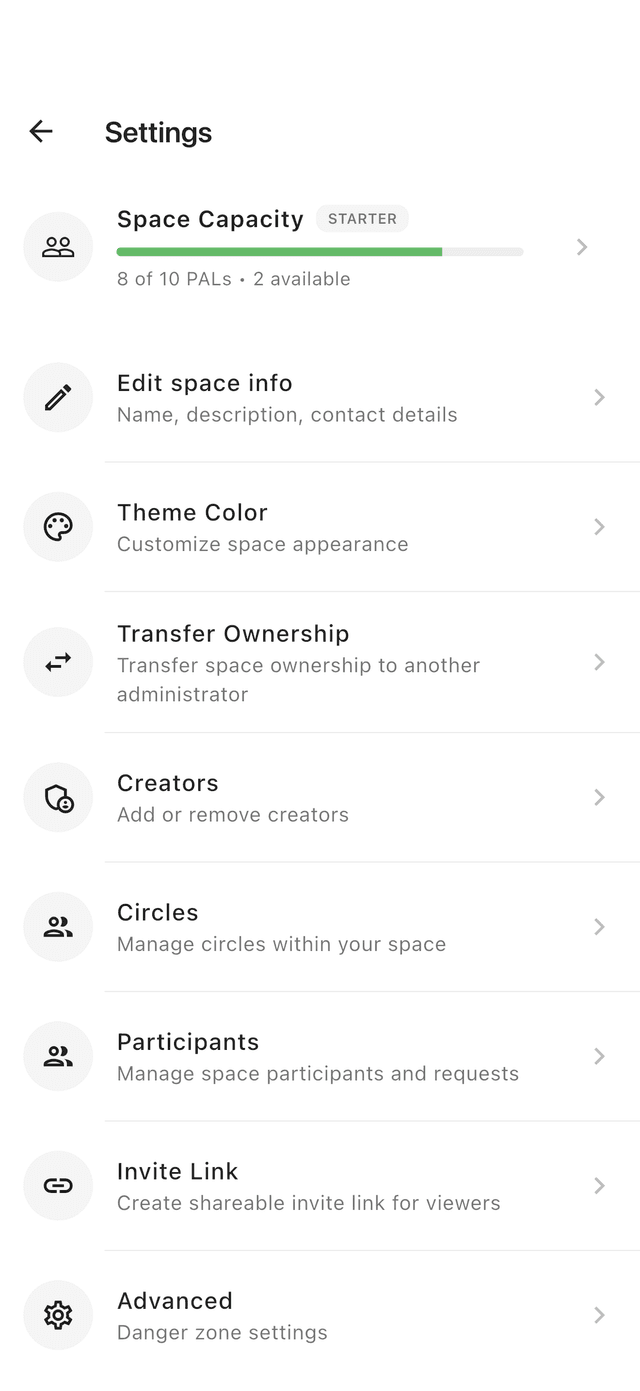640x1391 pixels.
Task: Click the Advanced gear icon
Action: (x=58, y=1315)
